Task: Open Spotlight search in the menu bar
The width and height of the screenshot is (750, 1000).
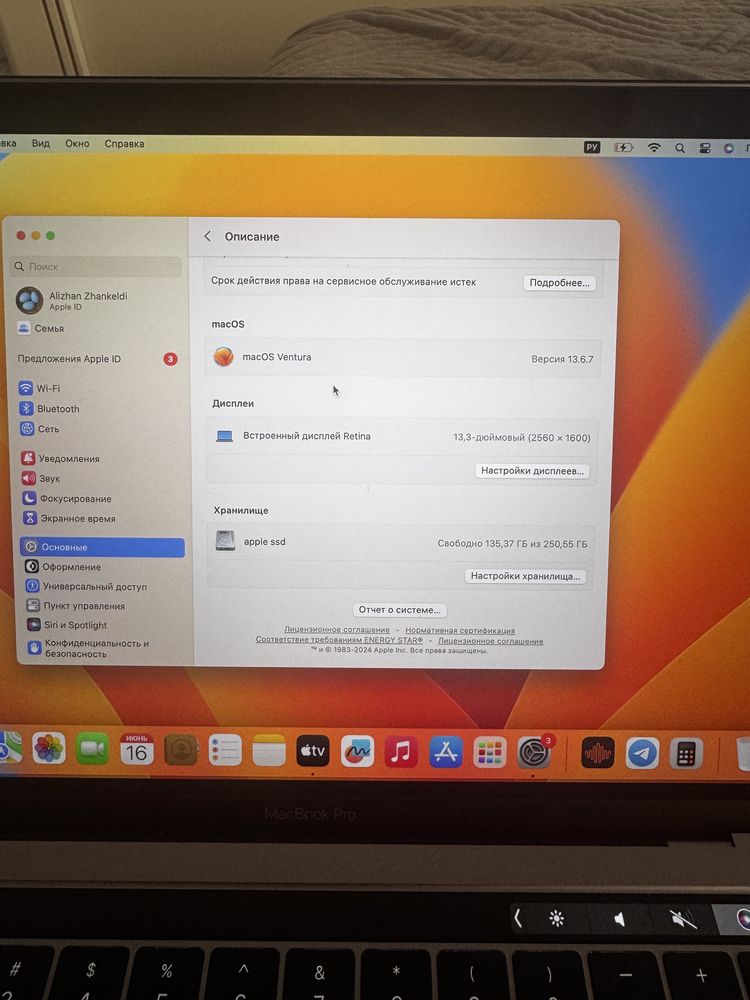Action: coord(680,148)
